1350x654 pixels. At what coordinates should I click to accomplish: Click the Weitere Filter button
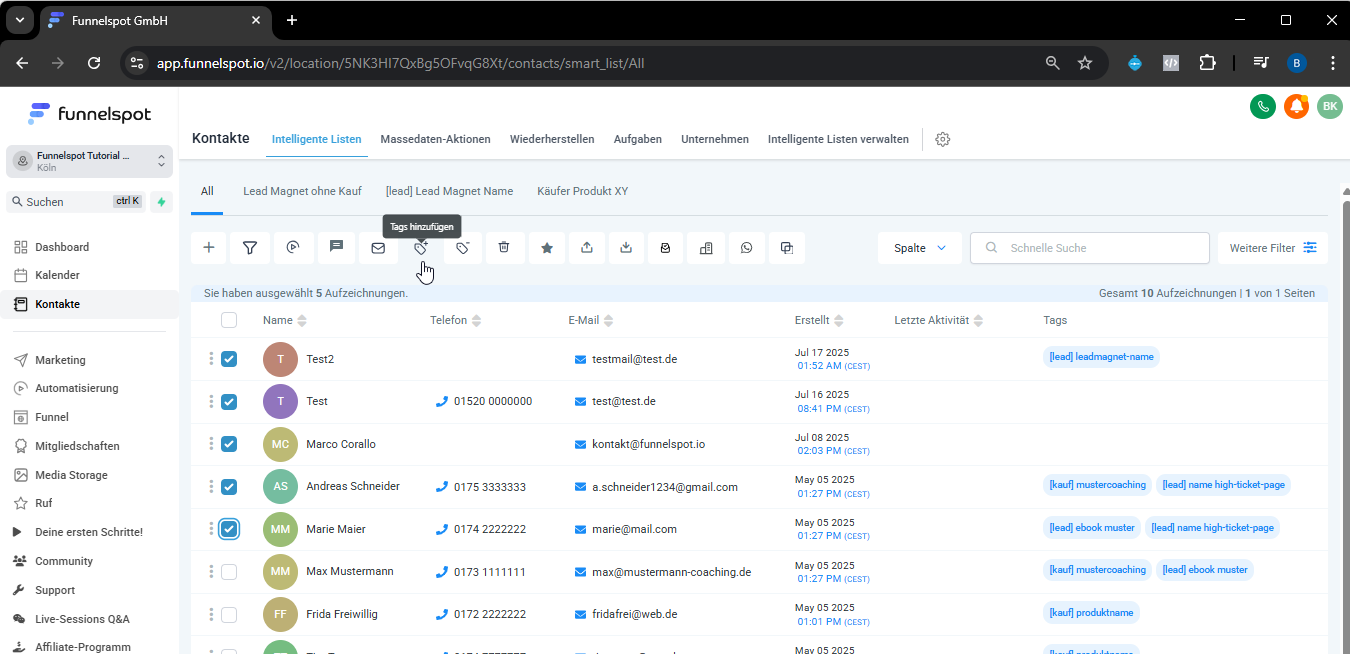(1273, 248)
